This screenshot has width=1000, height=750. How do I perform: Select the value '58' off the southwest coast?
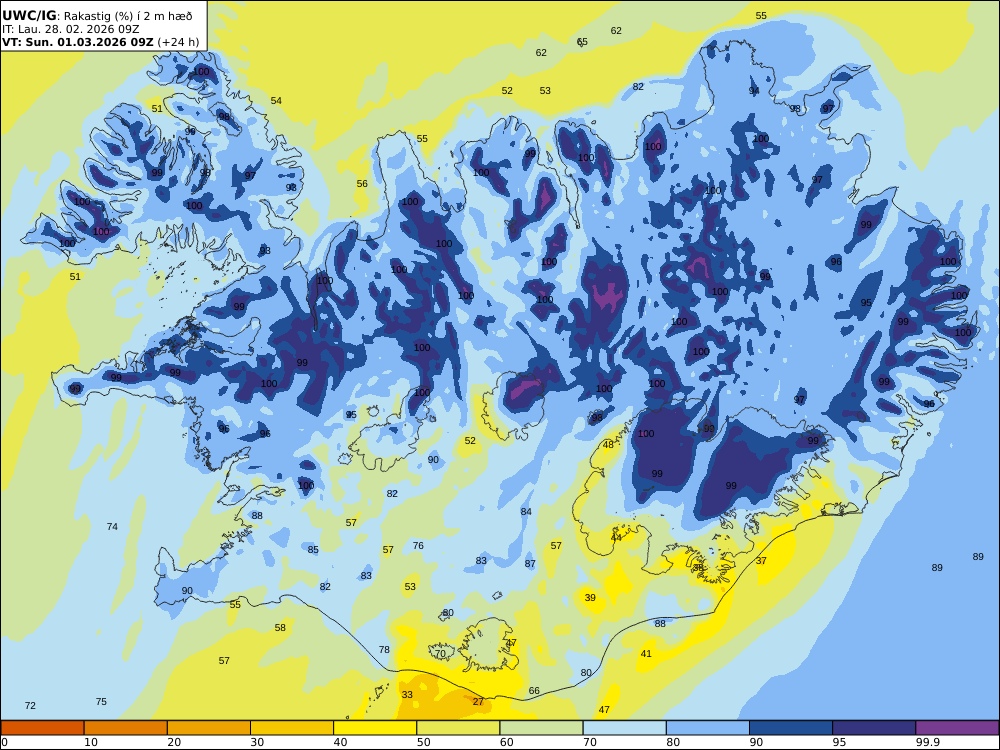(280, 628)
